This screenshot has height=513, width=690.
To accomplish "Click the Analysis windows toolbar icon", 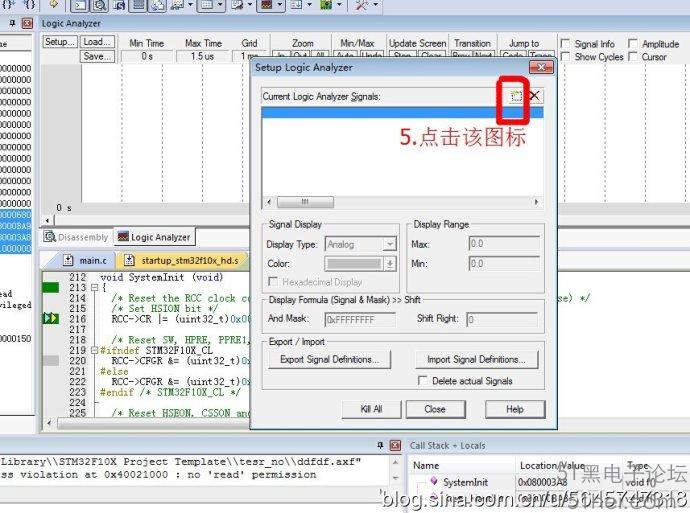I will (267, 5).
